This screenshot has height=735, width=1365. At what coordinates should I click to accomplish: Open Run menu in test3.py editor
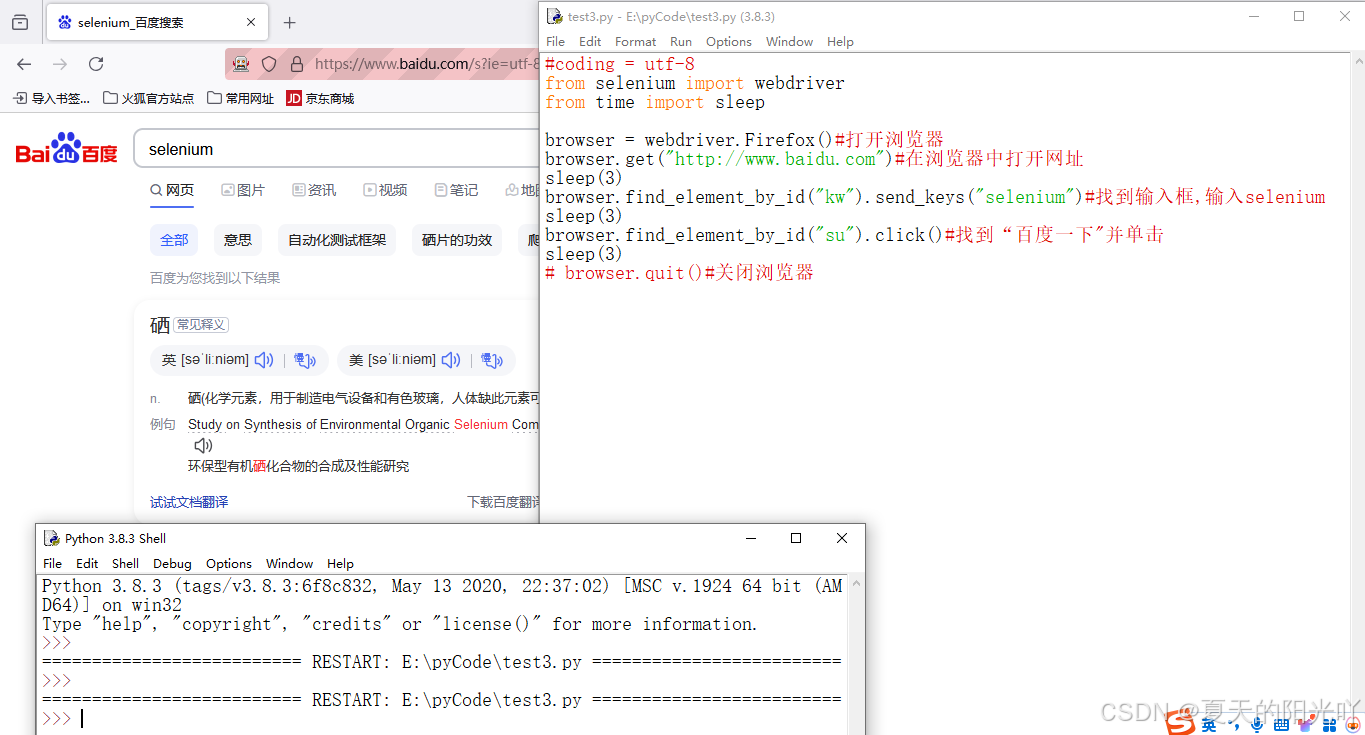click(x=681, y=42)
